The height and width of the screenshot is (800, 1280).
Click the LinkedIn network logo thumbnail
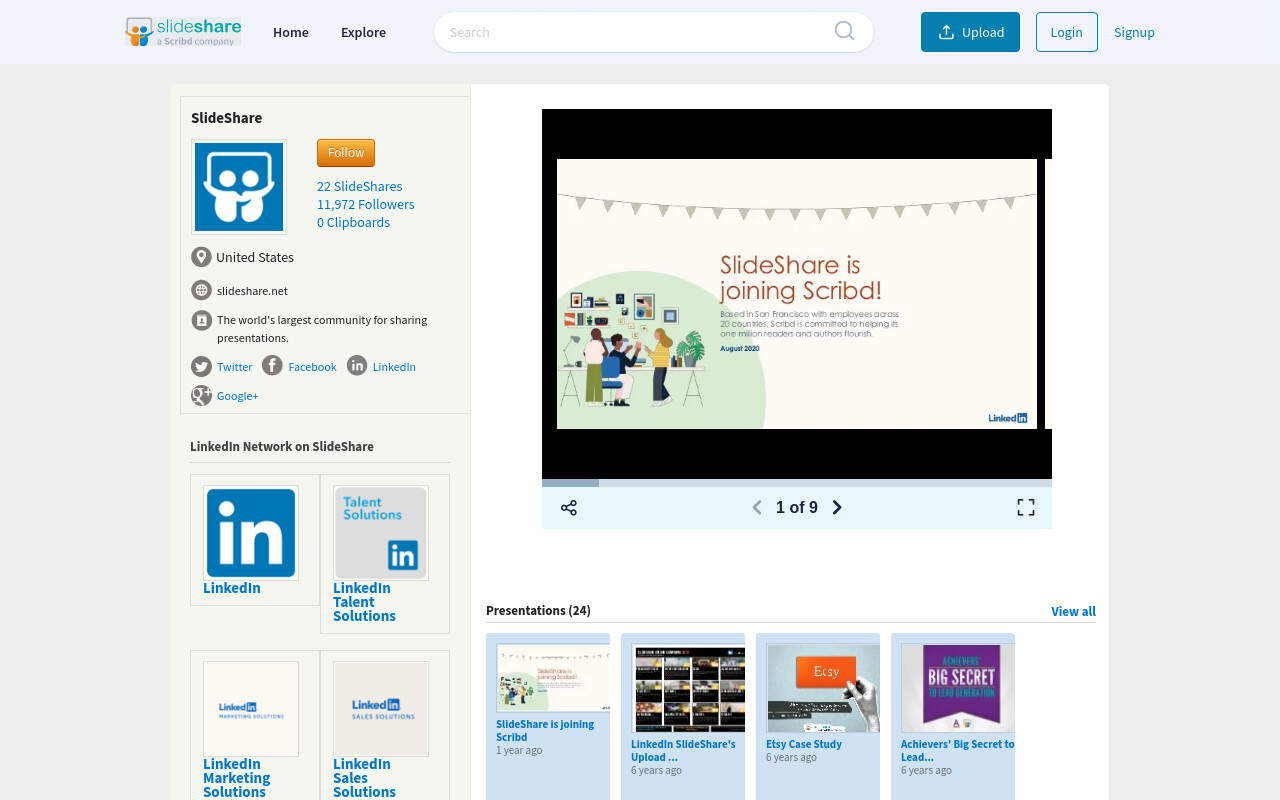[x=251, y=533]
